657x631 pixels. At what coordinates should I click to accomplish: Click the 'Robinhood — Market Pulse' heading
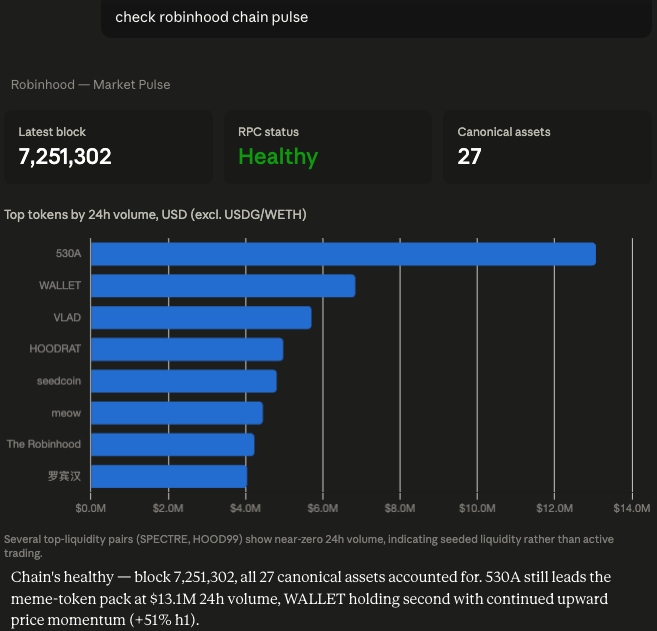pos(91,85)
